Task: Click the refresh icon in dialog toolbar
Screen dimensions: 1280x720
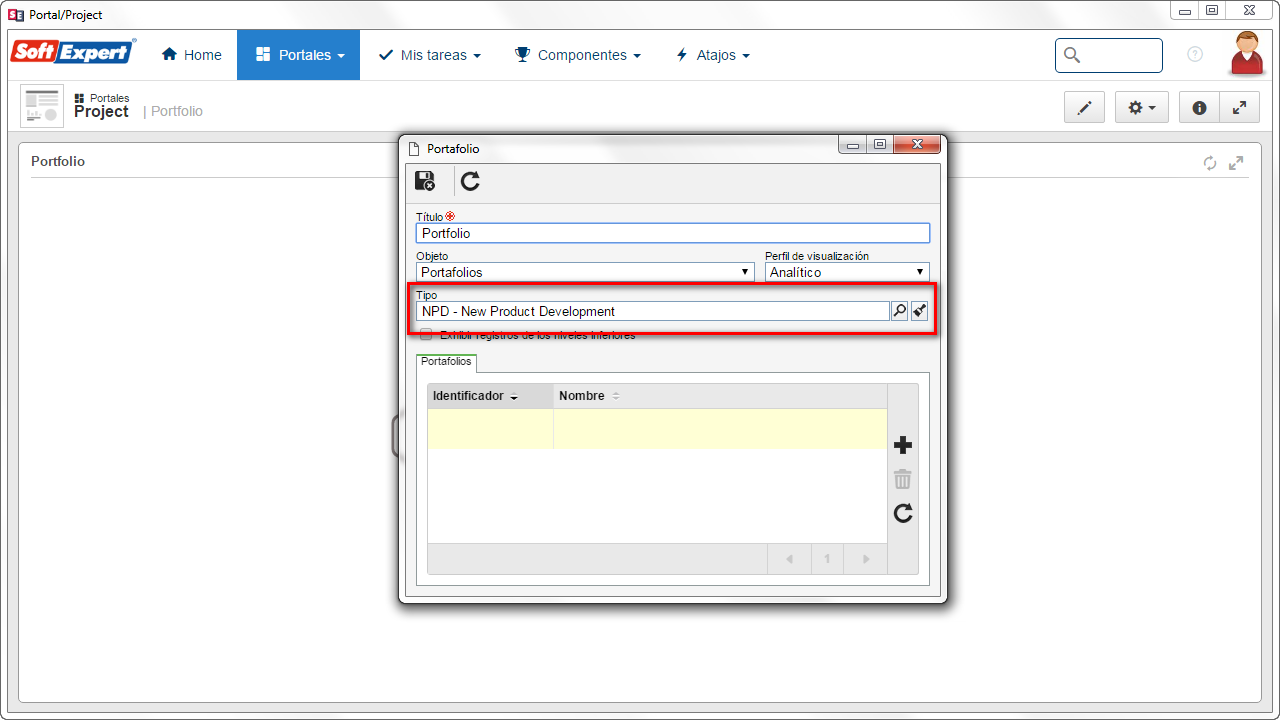Action: (x=470, y=181)
